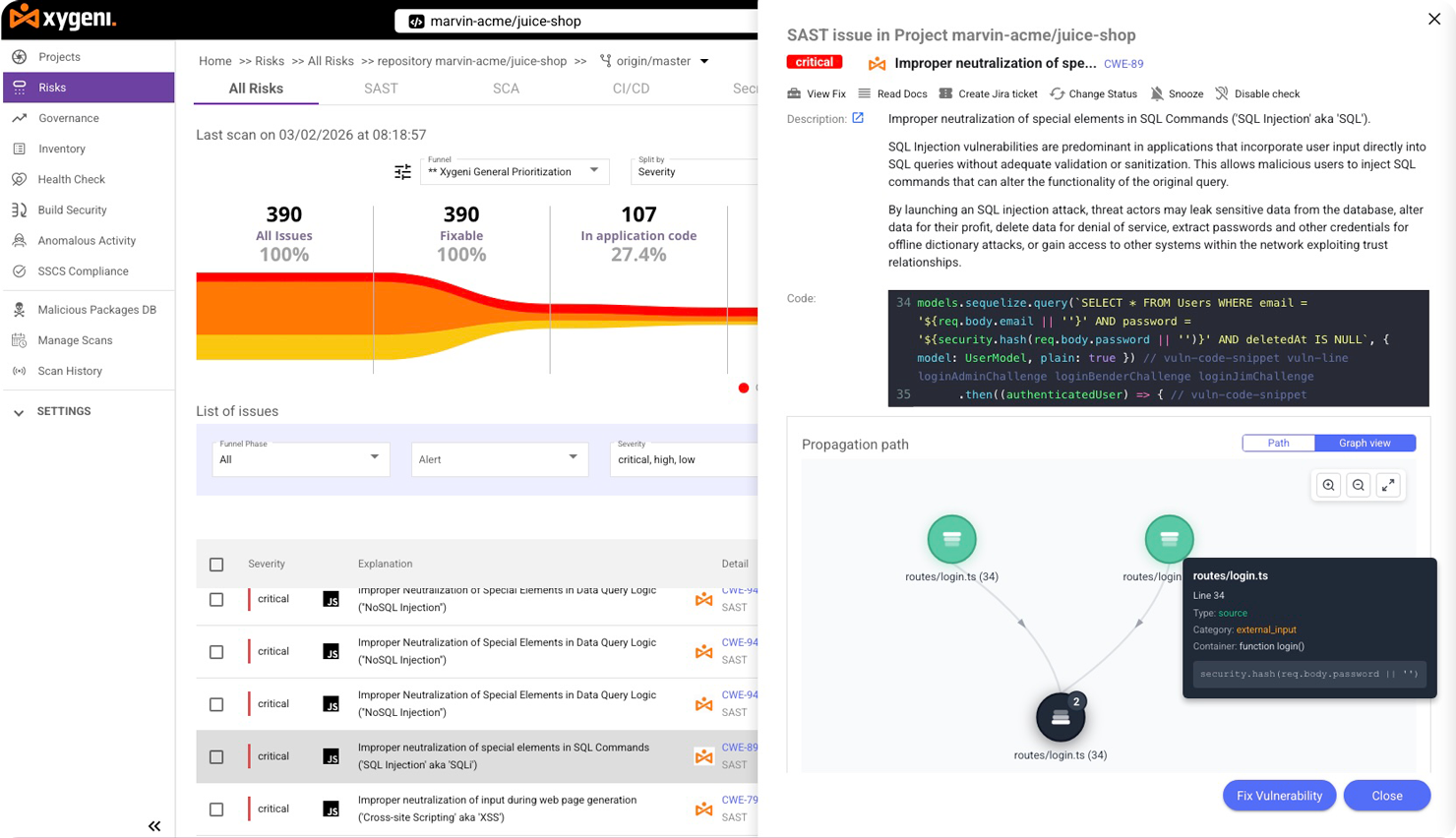Switch propagation to Graph view

tap(1365, 444)
